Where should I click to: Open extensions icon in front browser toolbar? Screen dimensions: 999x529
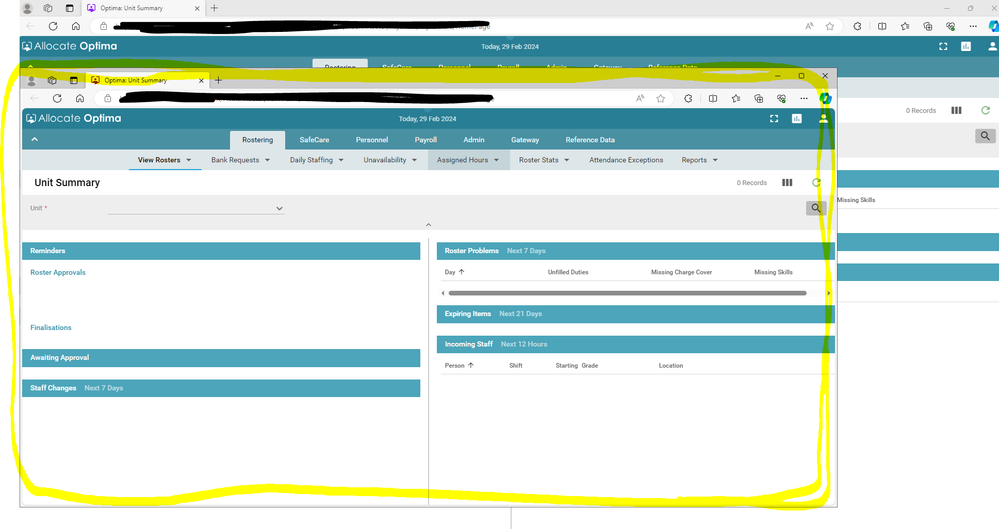tap(688, 98)
